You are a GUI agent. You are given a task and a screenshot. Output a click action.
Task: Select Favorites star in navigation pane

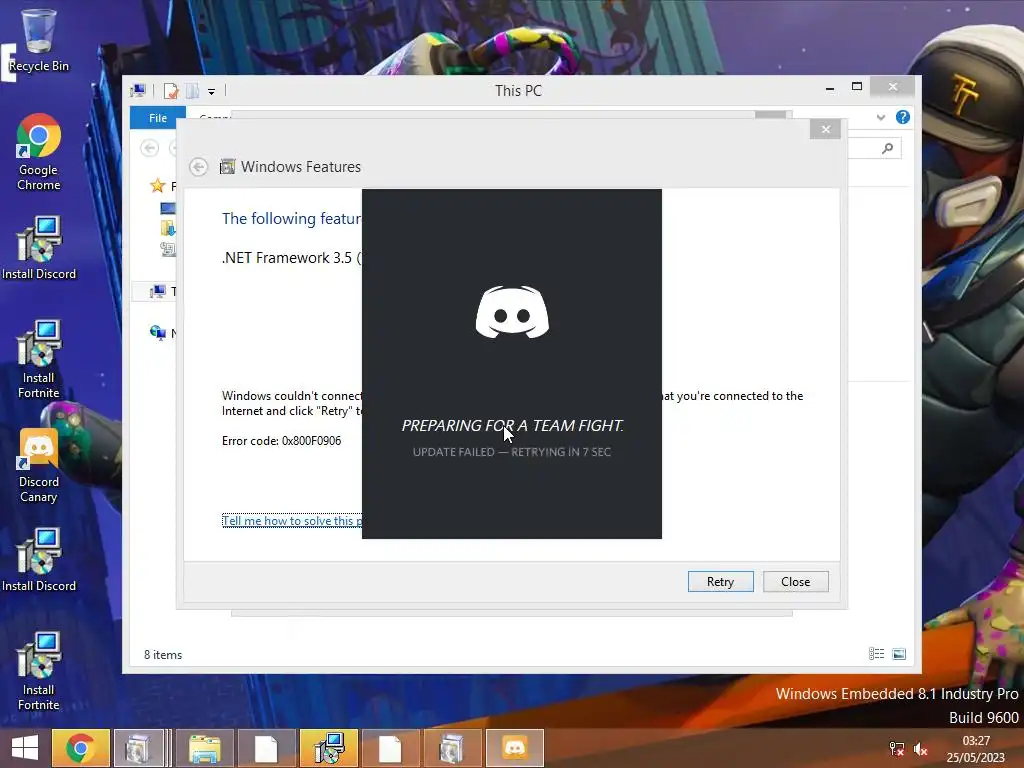click(x=157, y=185)
